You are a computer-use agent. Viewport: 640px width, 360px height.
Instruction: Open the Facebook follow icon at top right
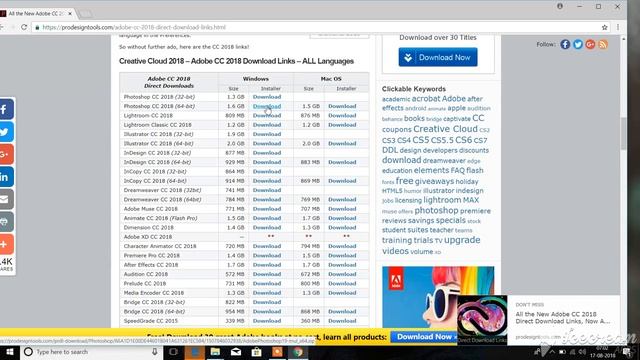coord(565,44)
